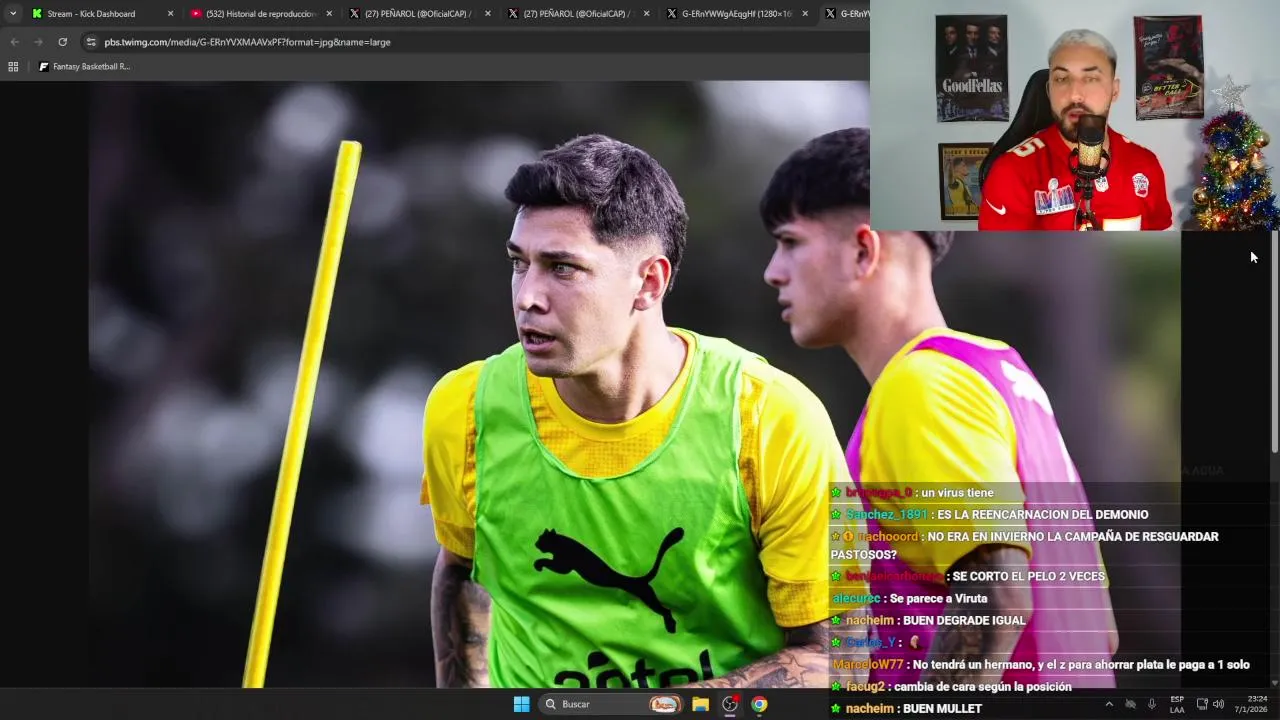
Task: Open File Explorer from taskbar
Action: click(x=701, y=704)
